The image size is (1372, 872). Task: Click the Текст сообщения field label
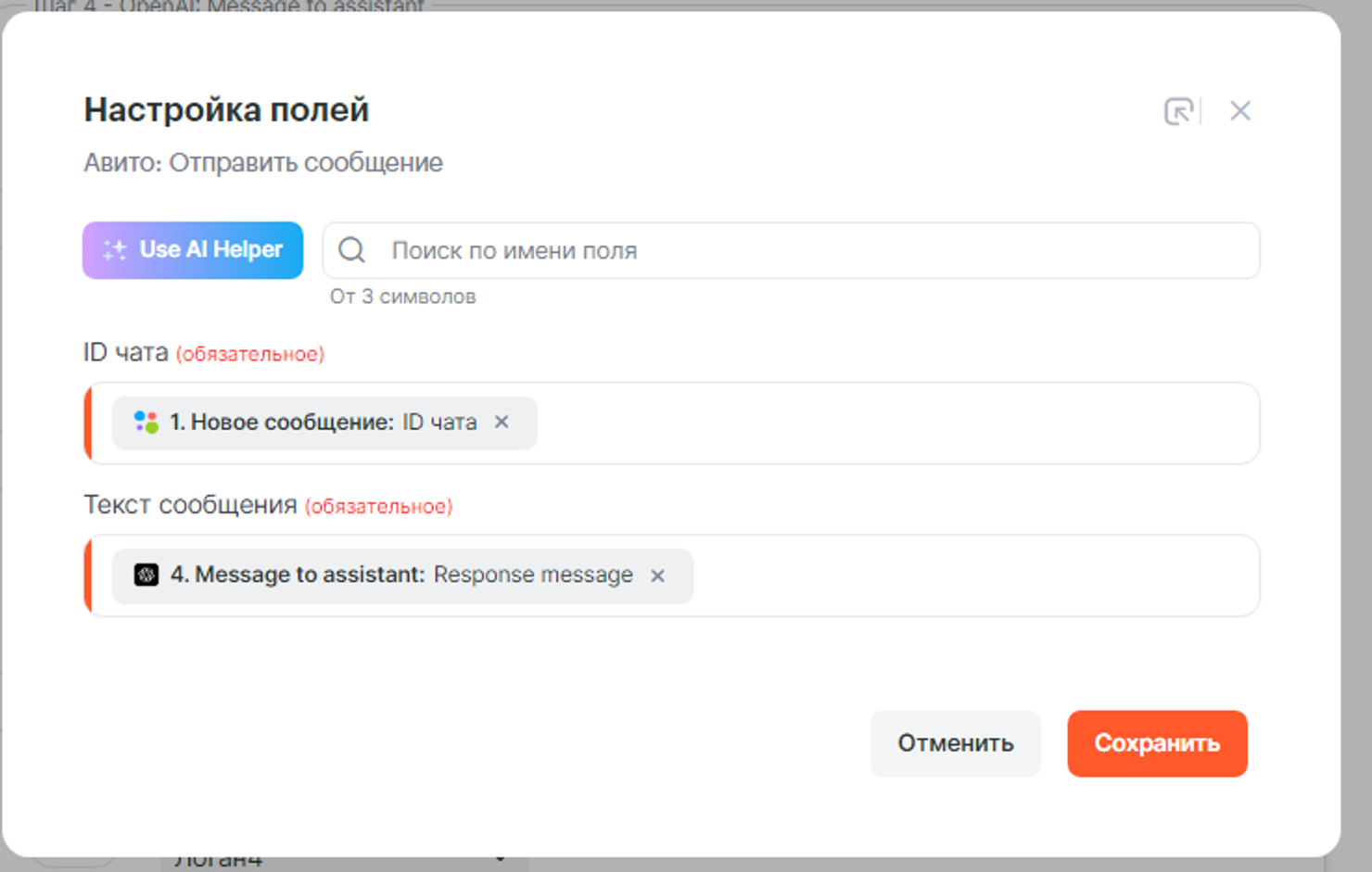pos(190,505)
